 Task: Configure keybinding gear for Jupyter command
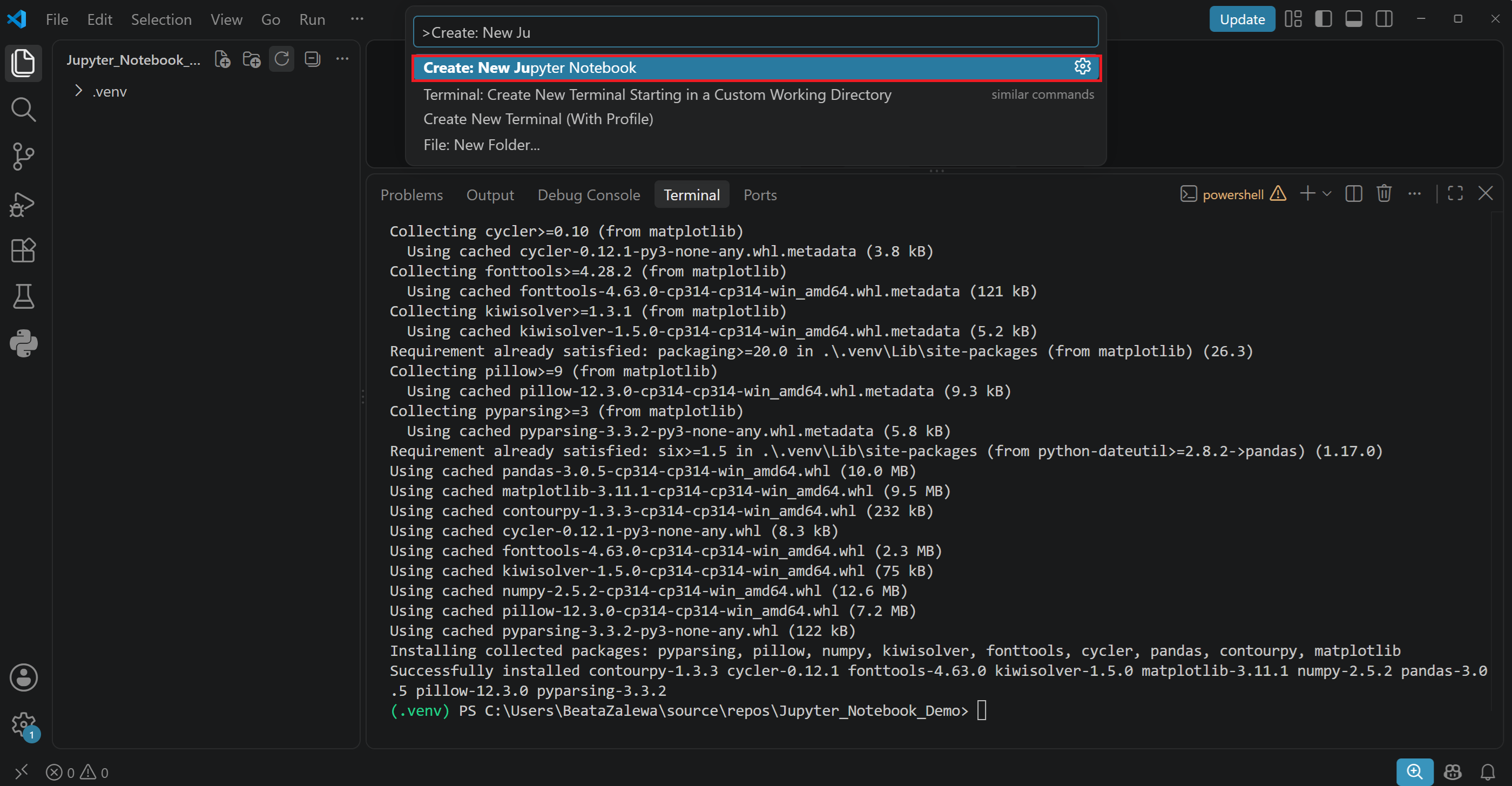point(1082,67)
